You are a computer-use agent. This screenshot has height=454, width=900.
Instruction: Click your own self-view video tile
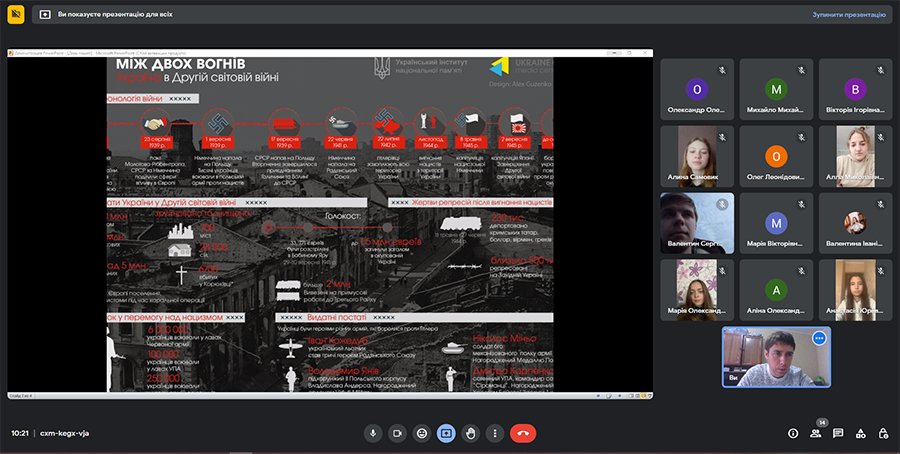click(776, 357)
